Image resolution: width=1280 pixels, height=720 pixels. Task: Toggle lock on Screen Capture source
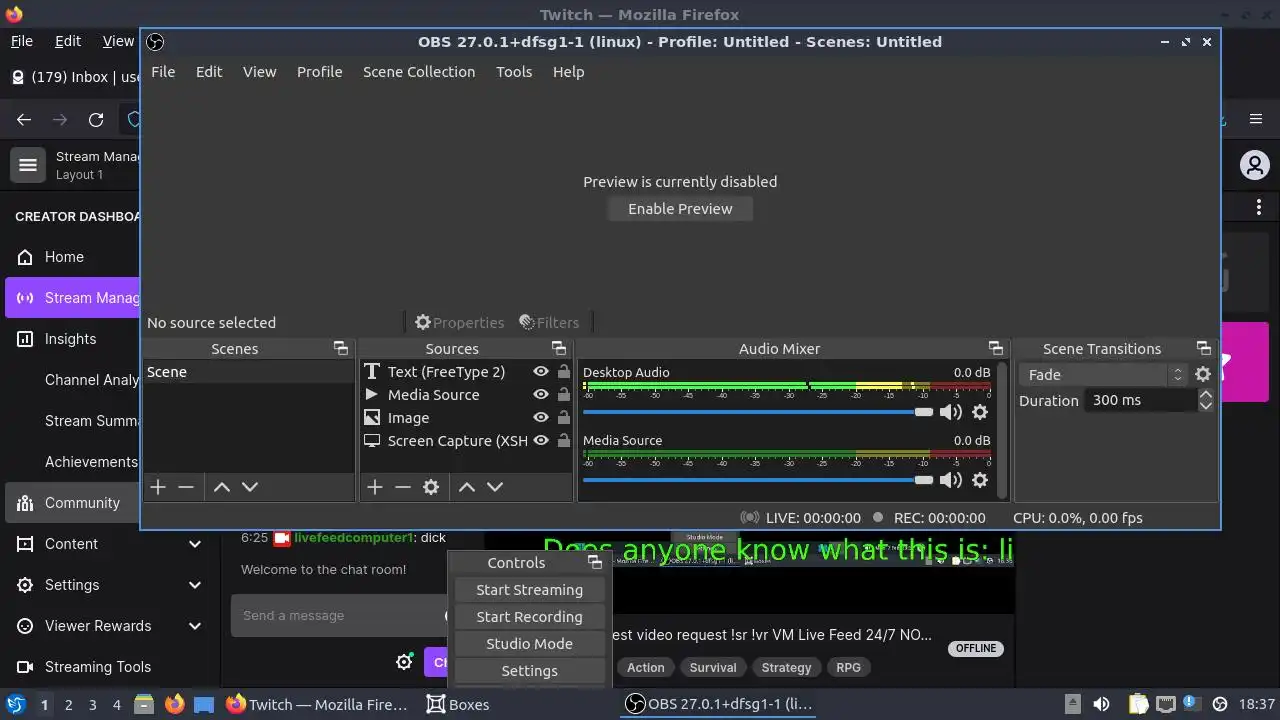click(564, 441)
